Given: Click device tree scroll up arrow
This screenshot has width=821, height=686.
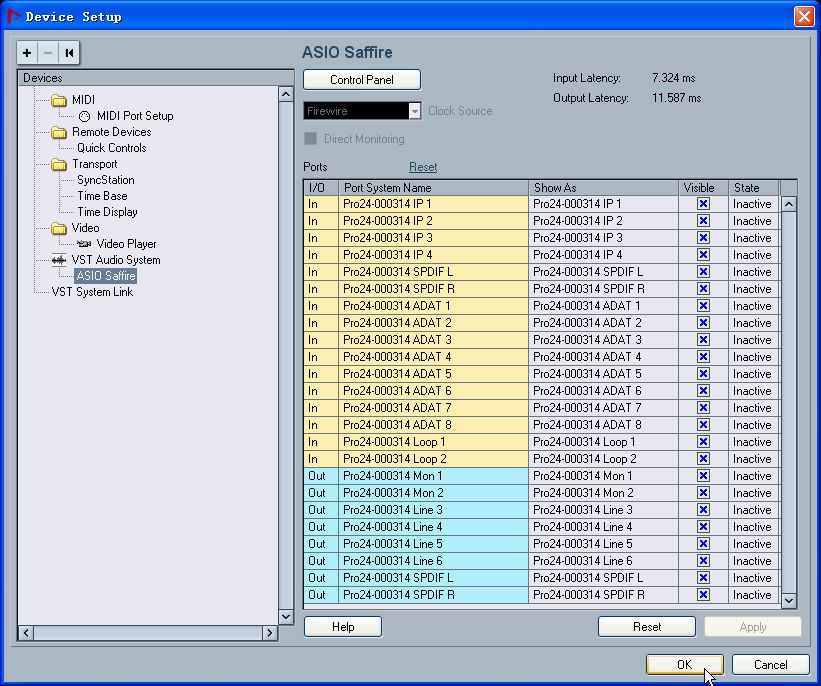Looking at the screenshot, I should click(x=286, y=94).
